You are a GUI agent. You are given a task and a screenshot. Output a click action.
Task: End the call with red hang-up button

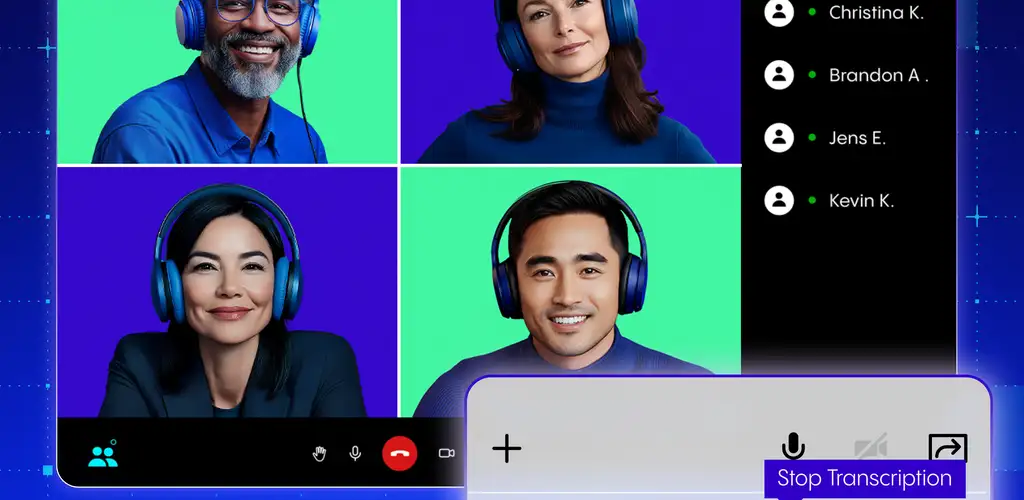tap(399, 454)
